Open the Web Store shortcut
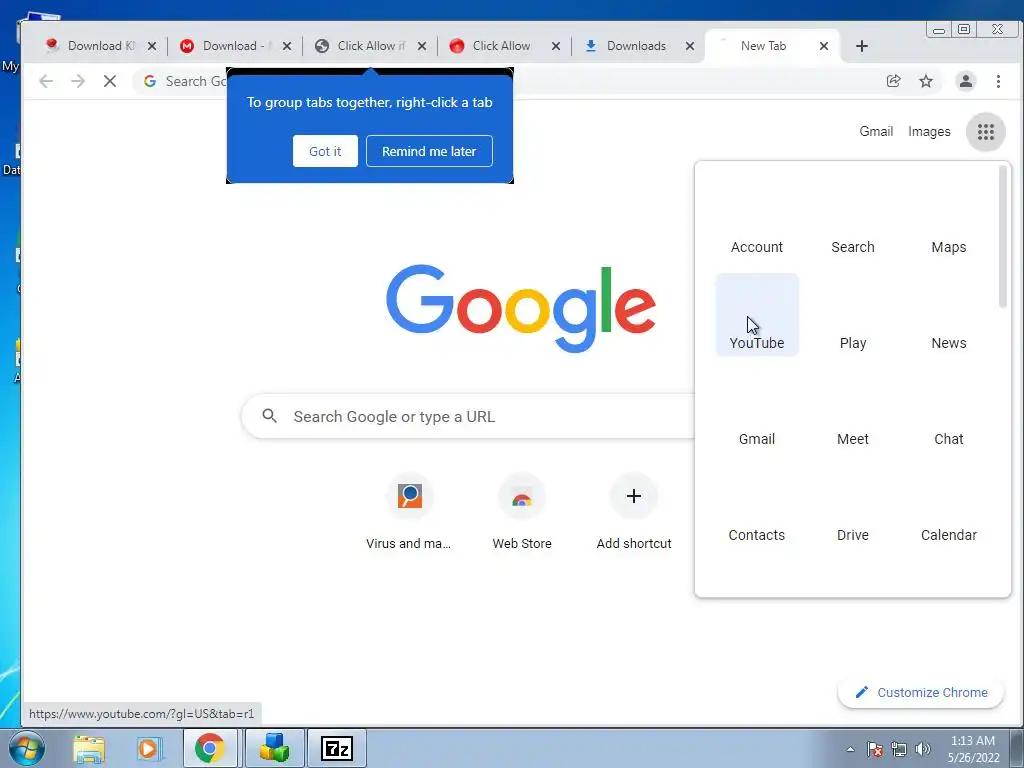The width and height of the screenshot is (1024, 768). coord(522,496)
